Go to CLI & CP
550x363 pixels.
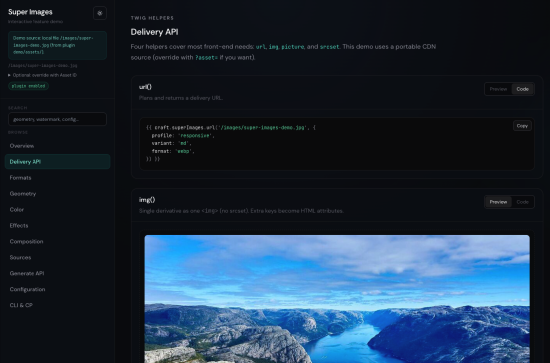pos(58,305)
